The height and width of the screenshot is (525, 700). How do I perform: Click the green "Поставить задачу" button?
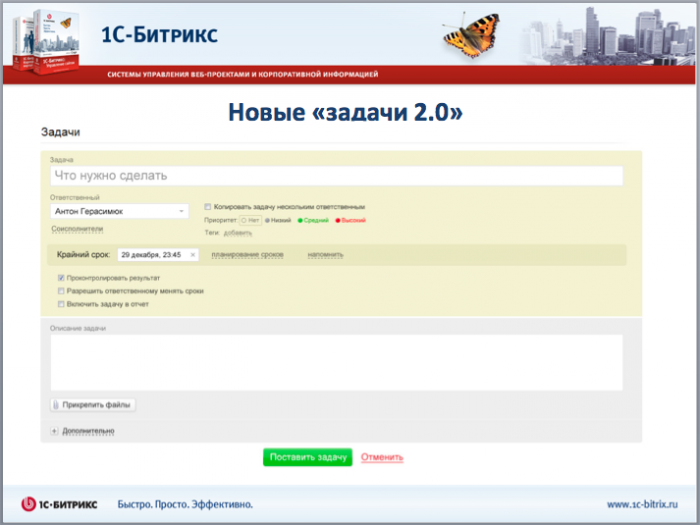pos(308,457)
